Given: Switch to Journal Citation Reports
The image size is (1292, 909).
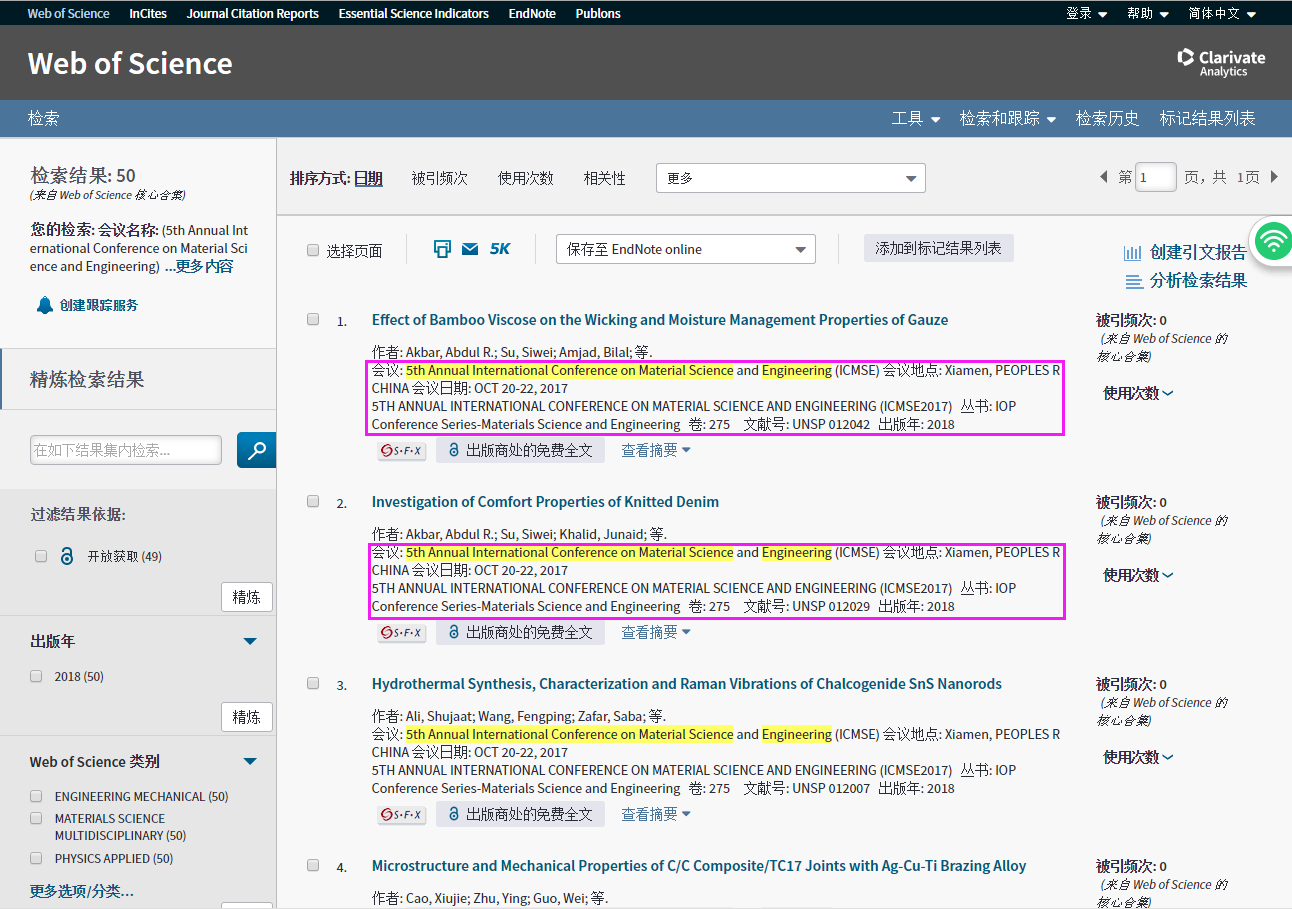Looking at the screenshot, I should [253, 13].
